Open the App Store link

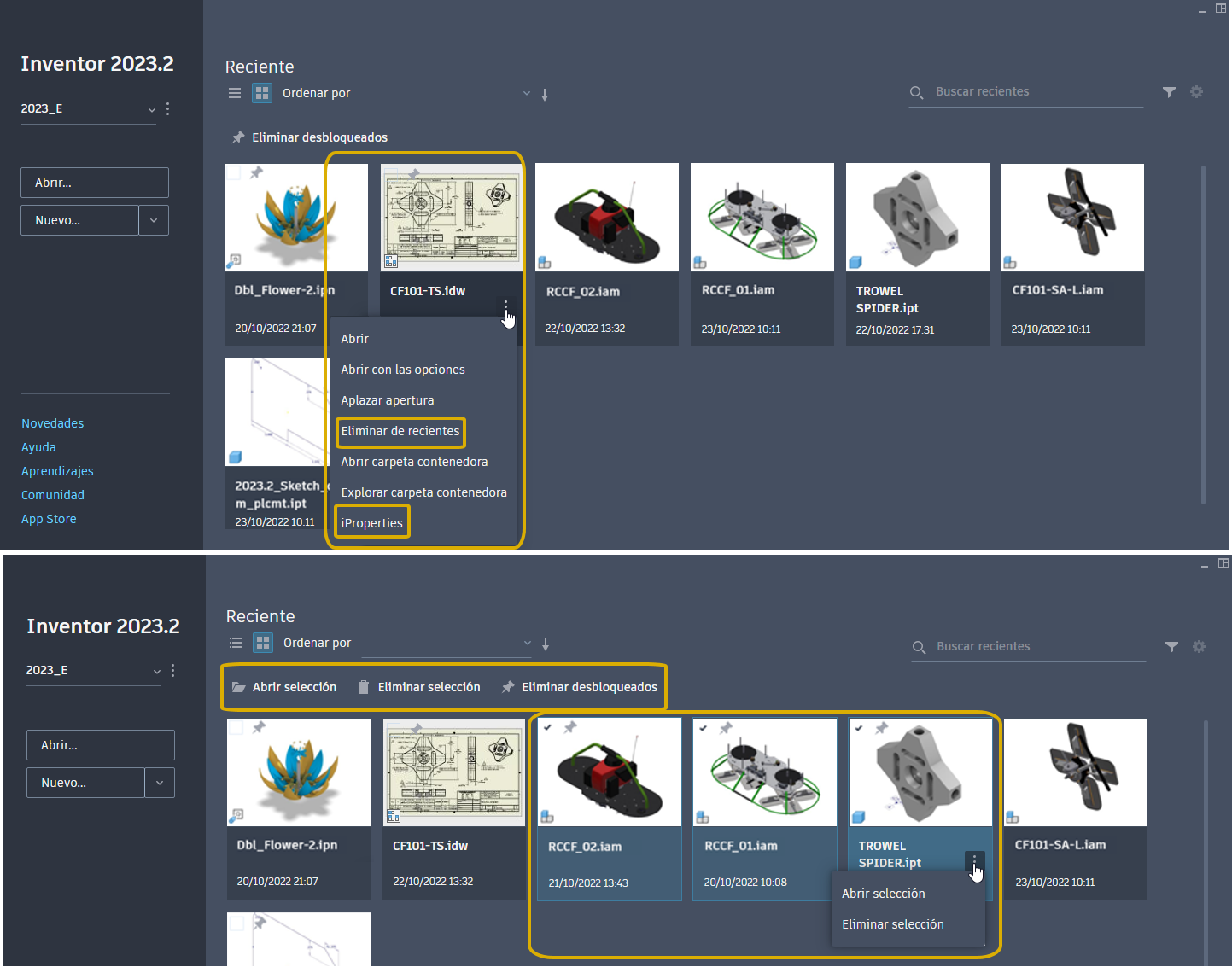tap(49, 519)
